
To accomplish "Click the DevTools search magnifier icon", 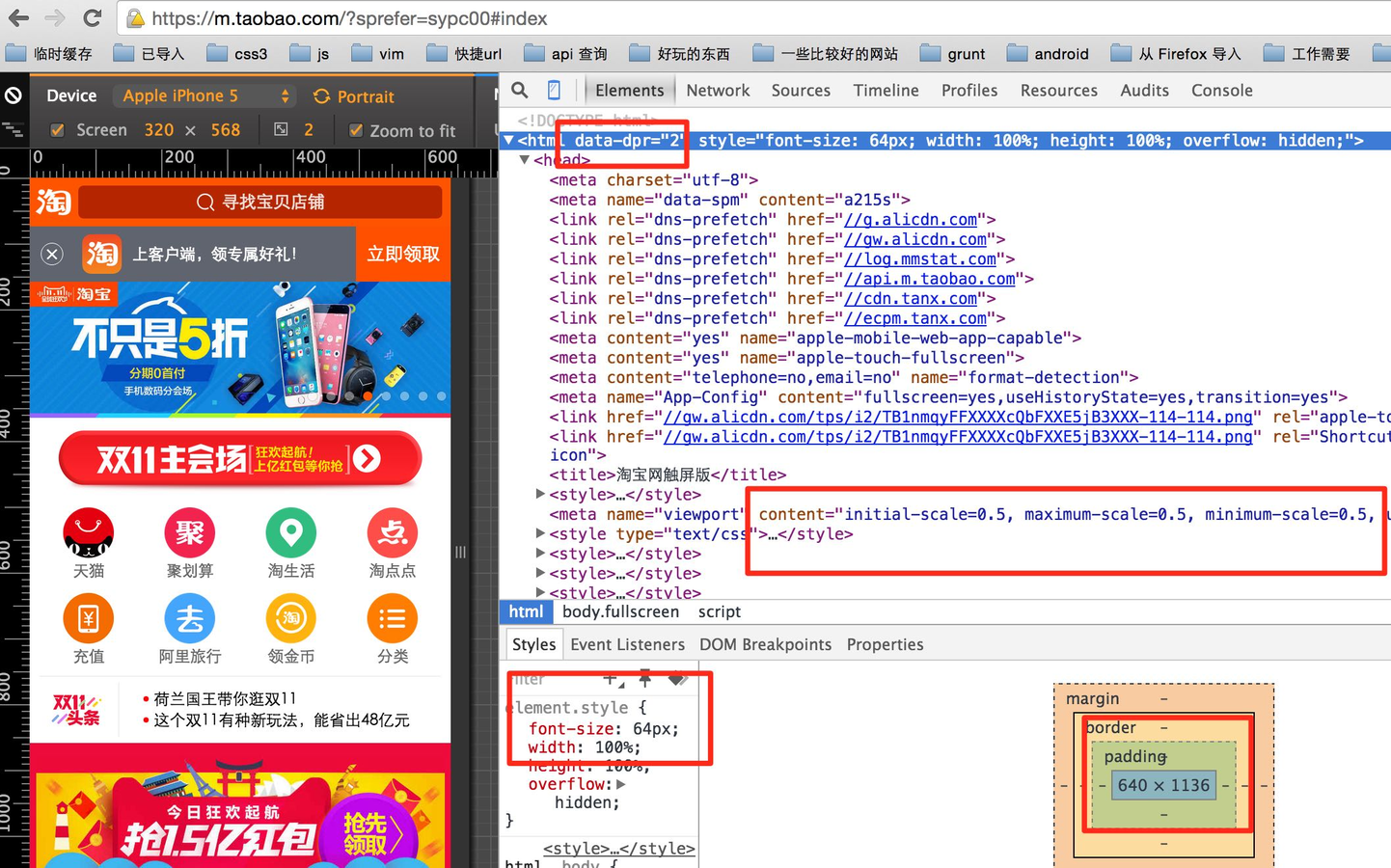I will pyautogui.click(x=520, y=90).
